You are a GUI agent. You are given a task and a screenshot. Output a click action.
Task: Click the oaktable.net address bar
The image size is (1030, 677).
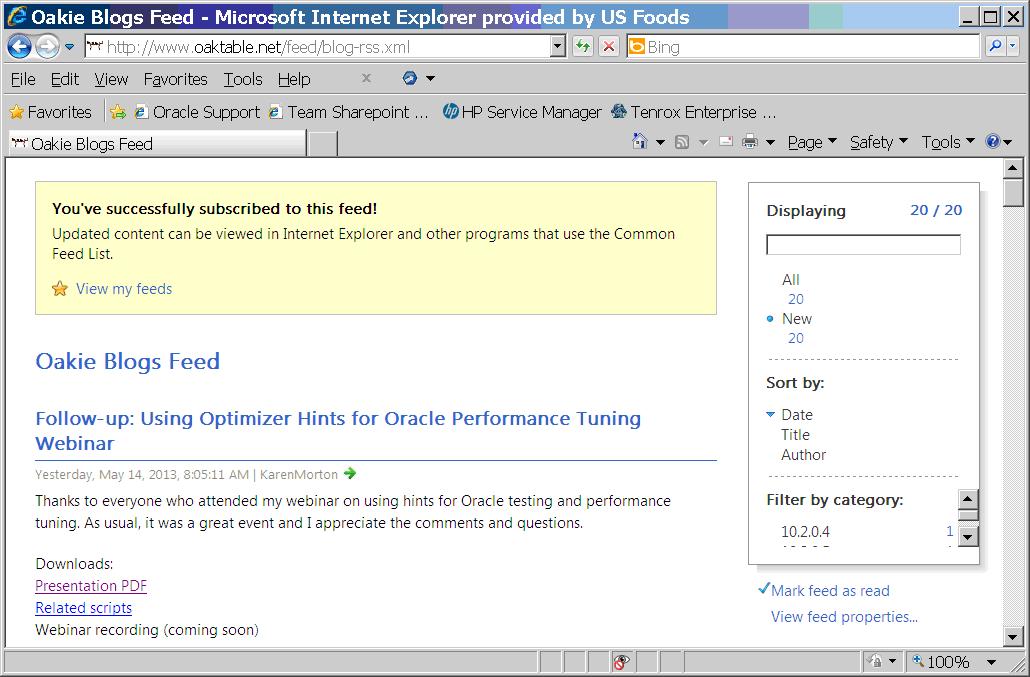[318, 47]
